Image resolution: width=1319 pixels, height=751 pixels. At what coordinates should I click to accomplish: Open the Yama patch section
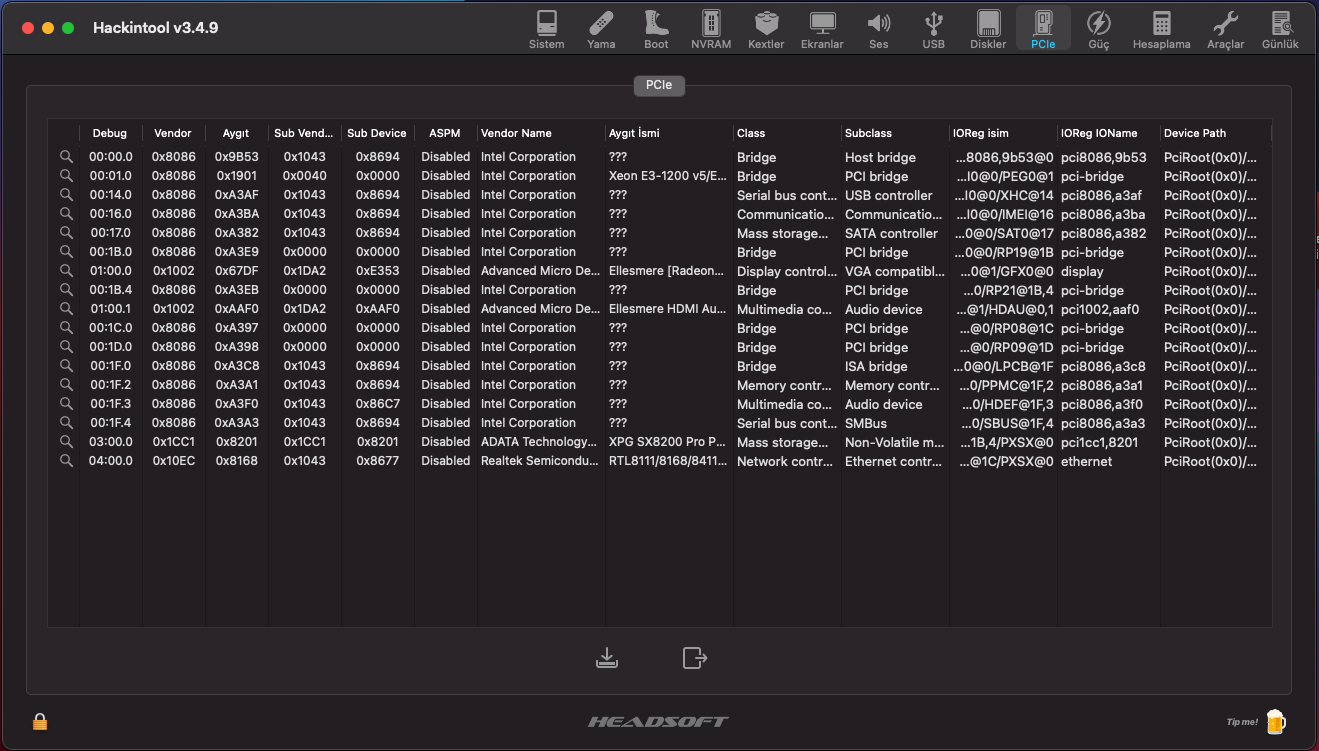tap(601, 29)
